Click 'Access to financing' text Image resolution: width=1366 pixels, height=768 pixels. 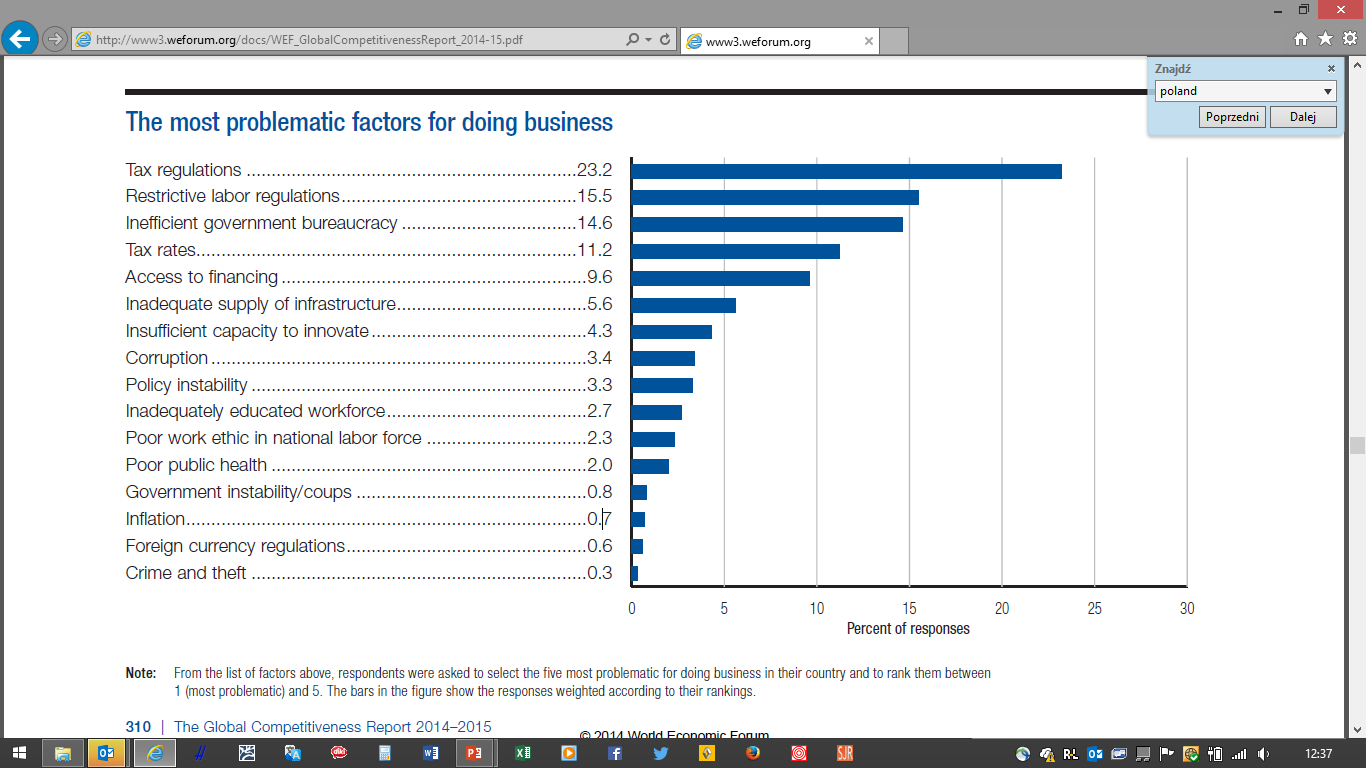[201, 277]
